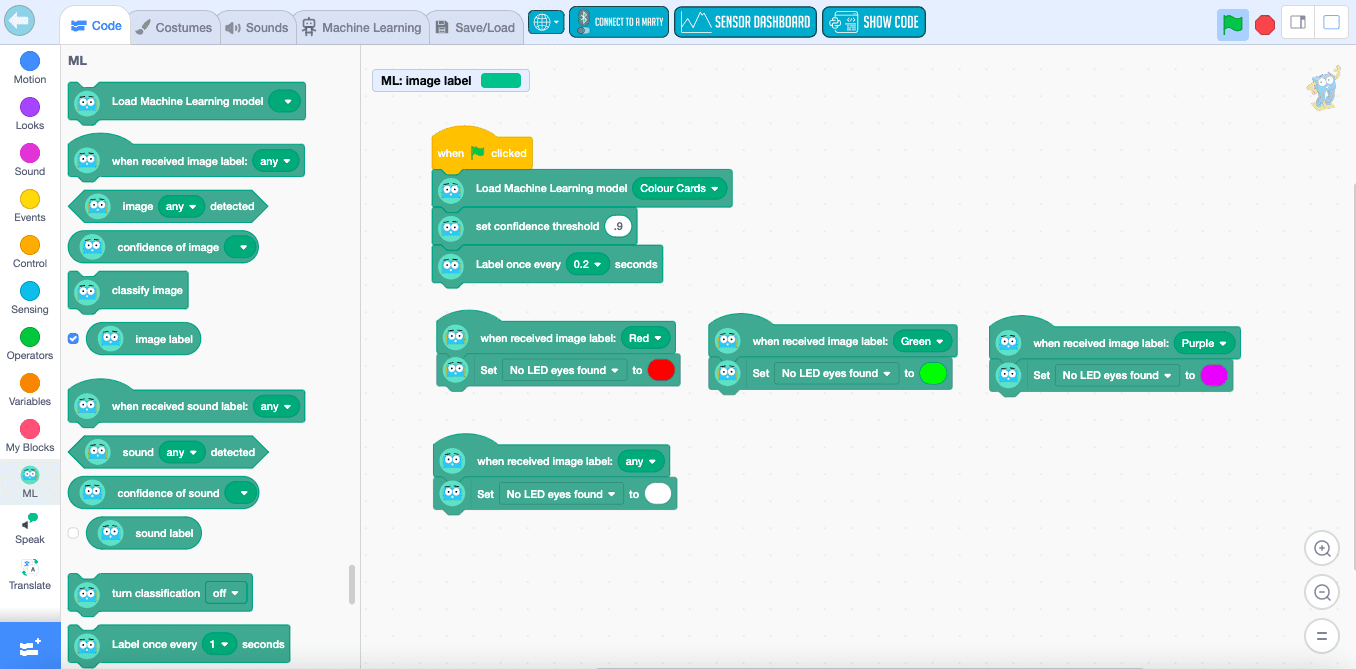Open the 'Purple' image label dropdown
The height and width of the screenshot is (669, 1356).
pos(1204,343)
